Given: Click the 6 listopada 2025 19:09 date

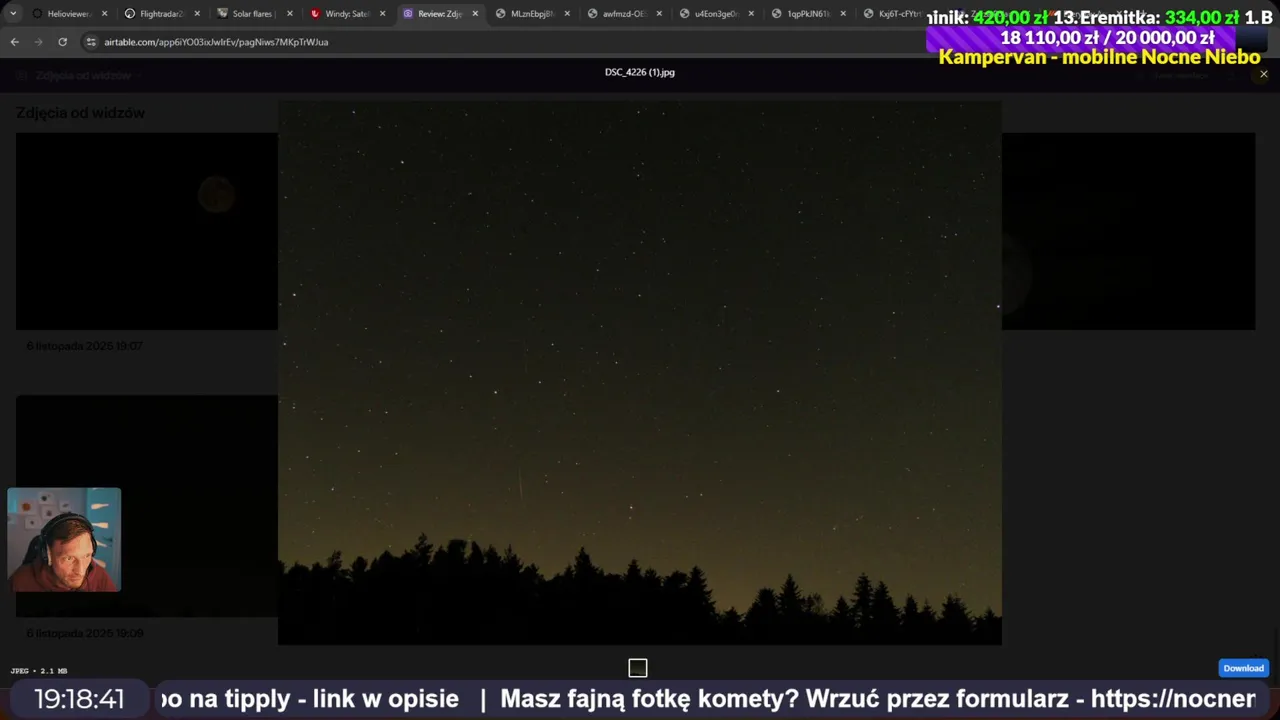Looking at the screenshot, I should [84, 633].
